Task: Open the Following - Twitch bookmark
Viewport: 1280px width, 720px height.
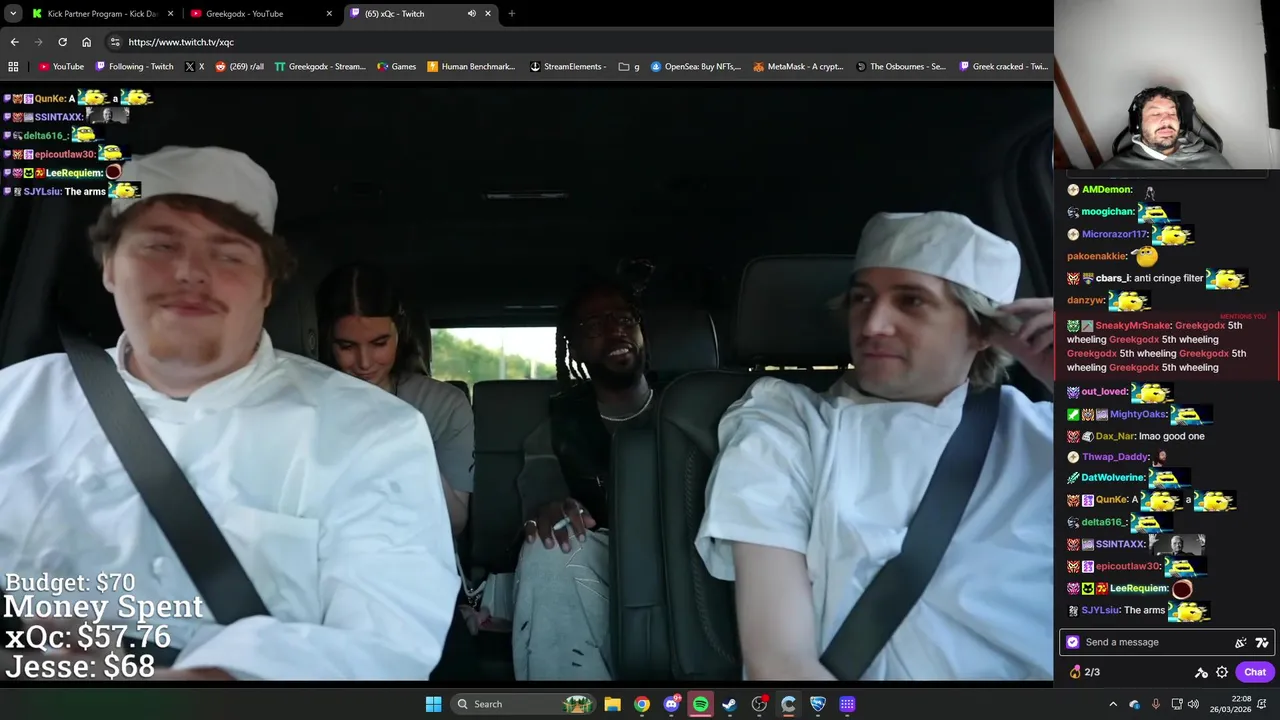Action: coord(134,67)
